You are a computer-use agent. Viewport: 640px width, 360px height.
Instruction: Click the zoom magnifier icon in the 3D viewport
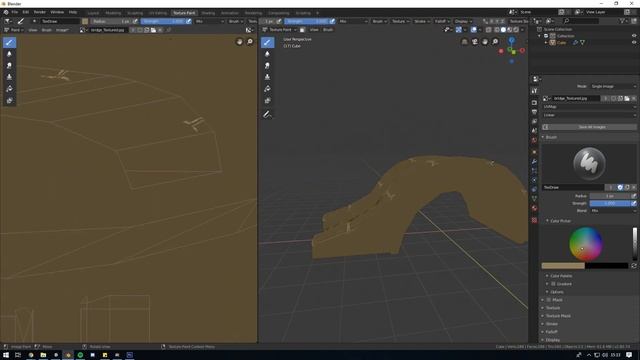click(x=495, y=42)
